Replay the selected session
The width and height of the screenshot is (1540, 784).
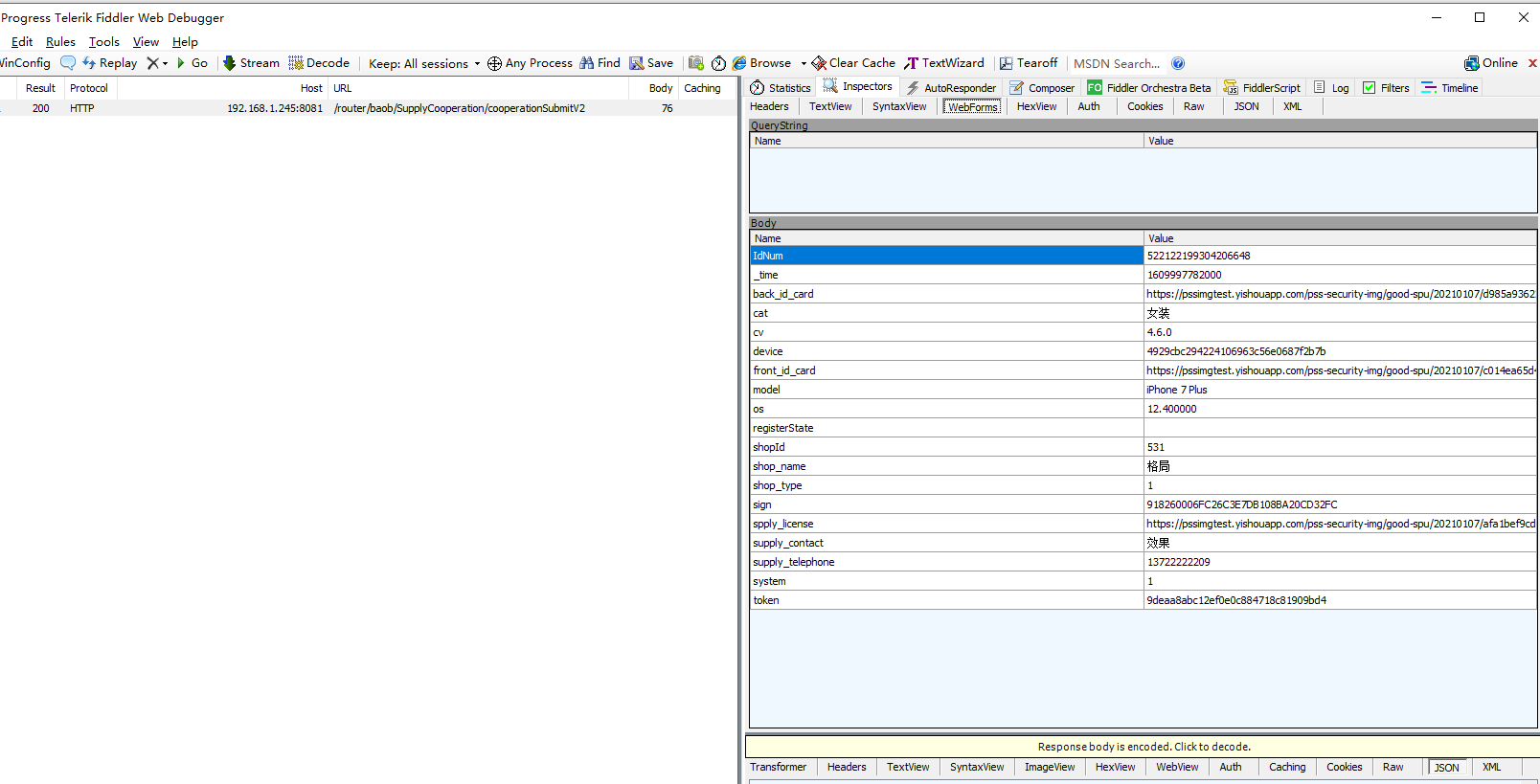point(109,63)
